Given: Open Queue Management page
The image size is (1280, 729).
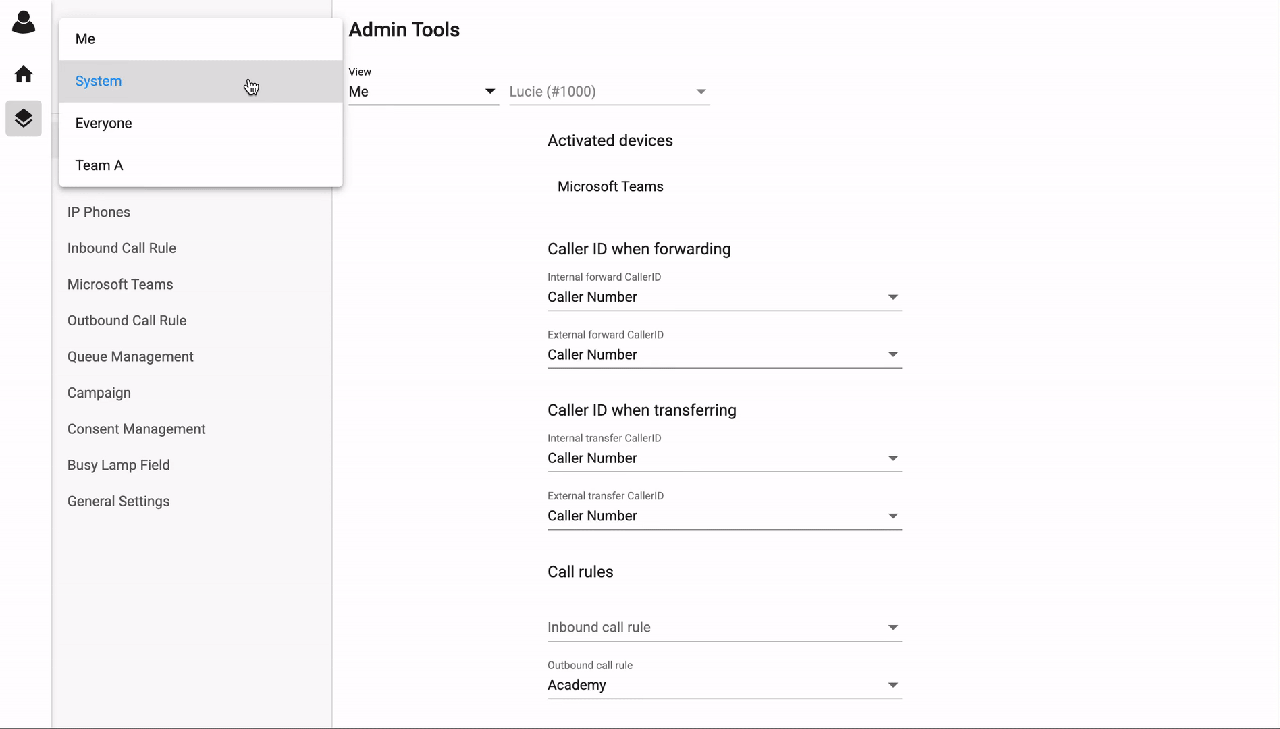Looking at the screenshot, I should pos(131,357).
